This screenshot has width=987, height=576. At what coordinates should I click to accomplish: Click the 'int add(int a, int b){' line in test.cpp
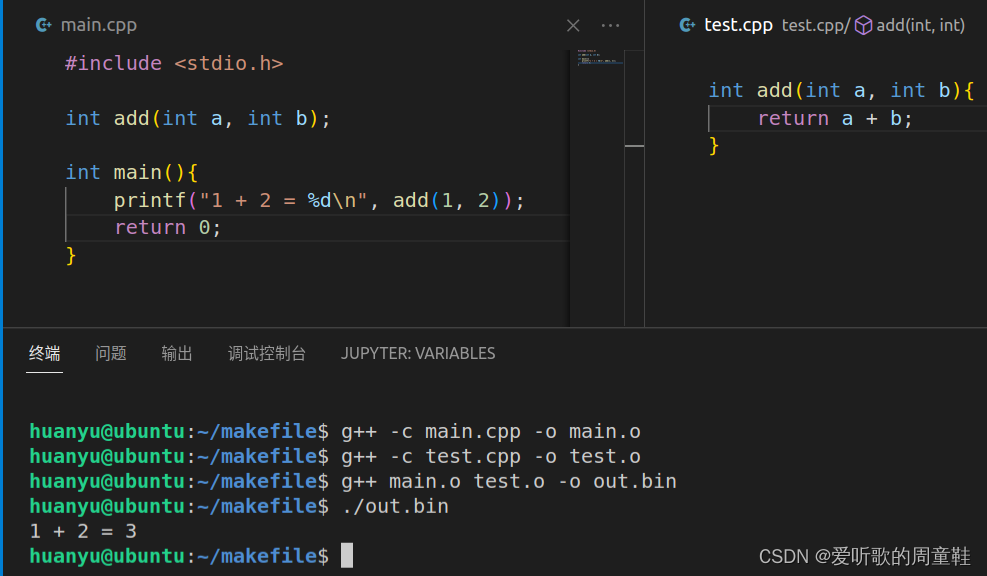842,91
